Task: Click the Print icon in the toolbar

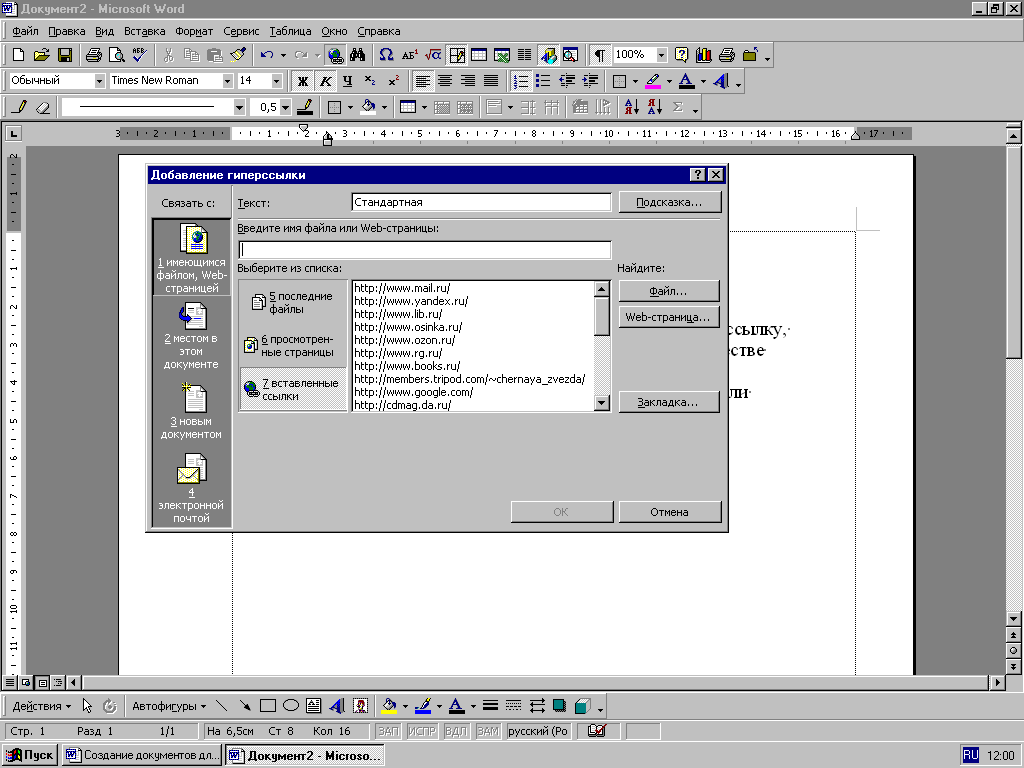Action: [x=94, y=55]
